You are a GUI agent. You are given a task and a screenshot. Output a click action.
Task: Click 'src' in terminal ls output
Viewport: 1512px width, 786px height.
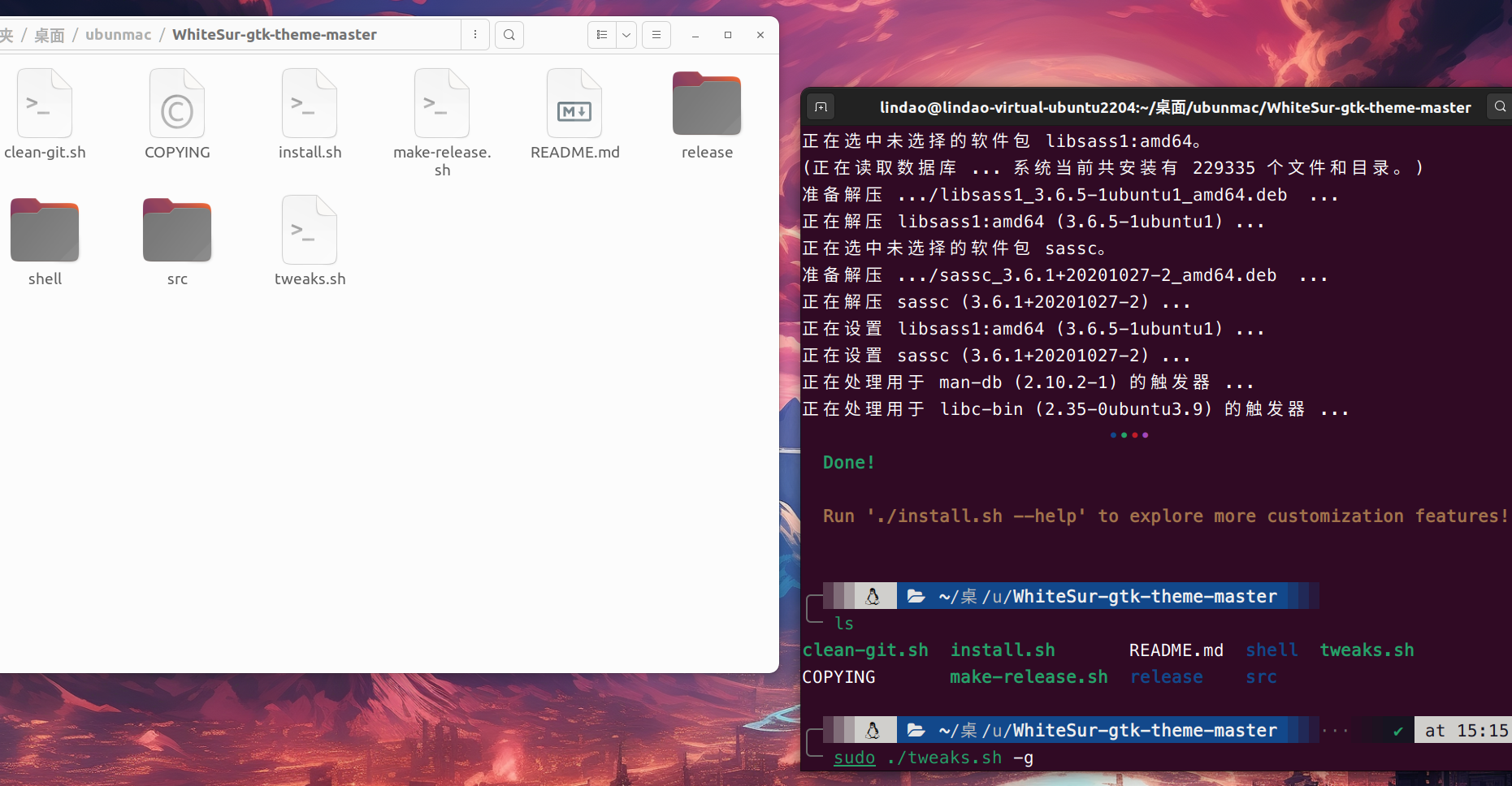[1262, 677]
